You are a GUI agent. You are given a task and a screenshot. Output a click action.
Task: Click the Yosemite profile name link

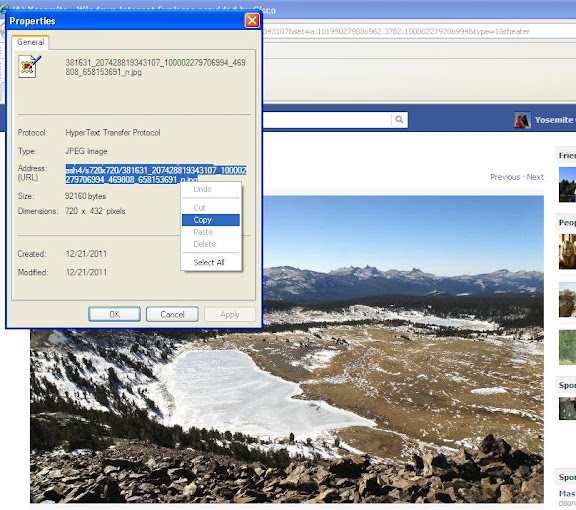[x=555, y=120]
